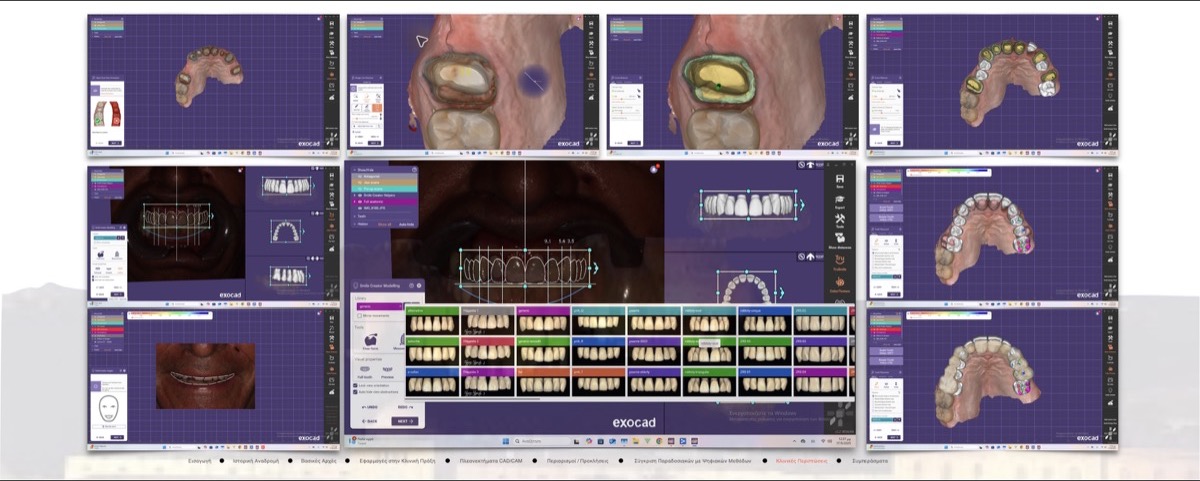Click Show all in Show/Hide panel
Viewport: 1200px width, 481px height.
pyautogui.click(x=385, y=224)
